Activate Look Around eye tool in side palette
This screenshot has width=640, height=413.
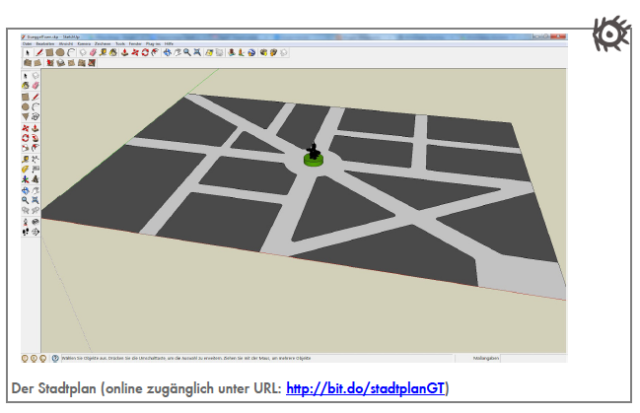(x=36, y=222)
